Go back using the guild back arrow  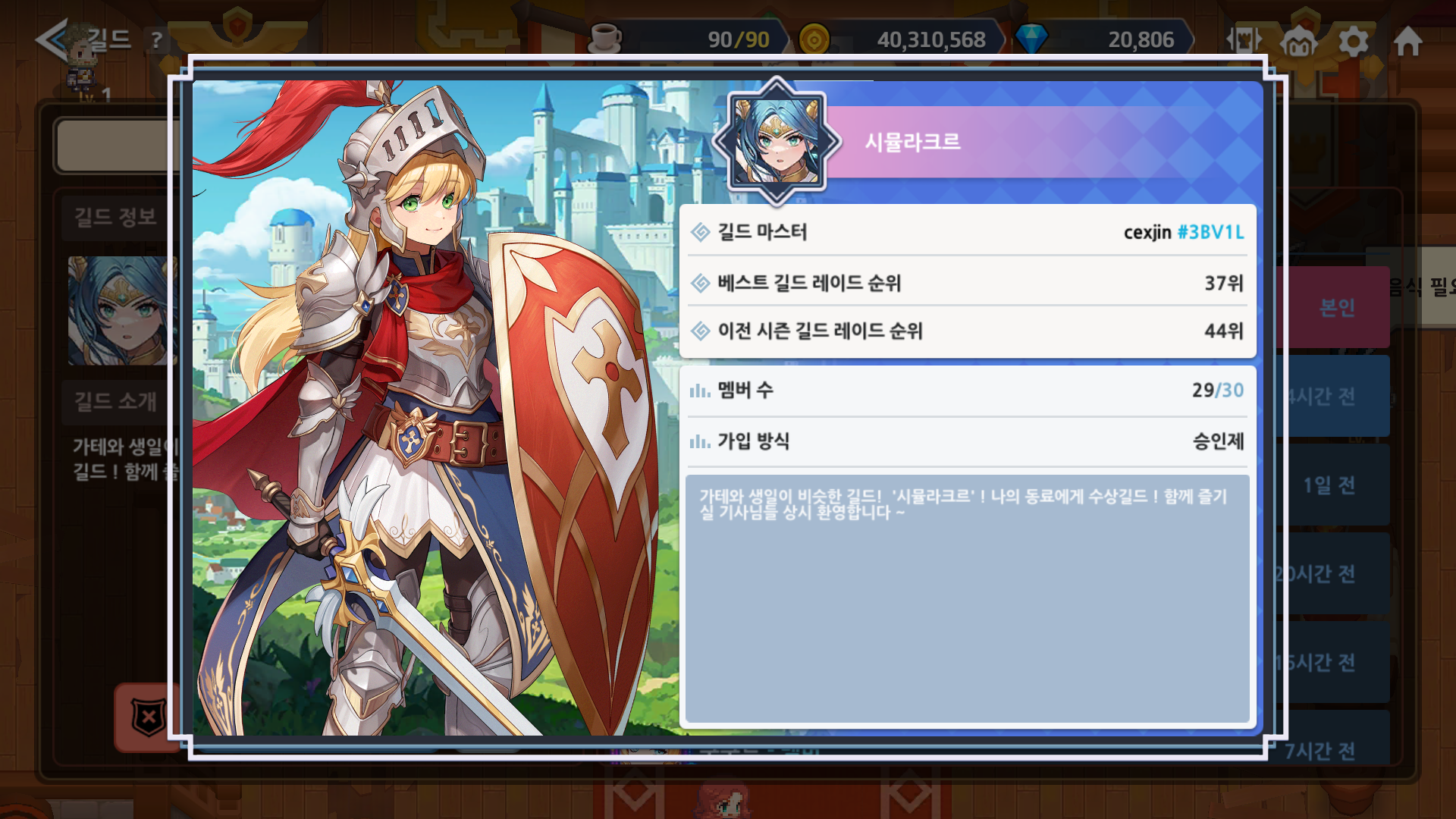[x=52, y=39]
